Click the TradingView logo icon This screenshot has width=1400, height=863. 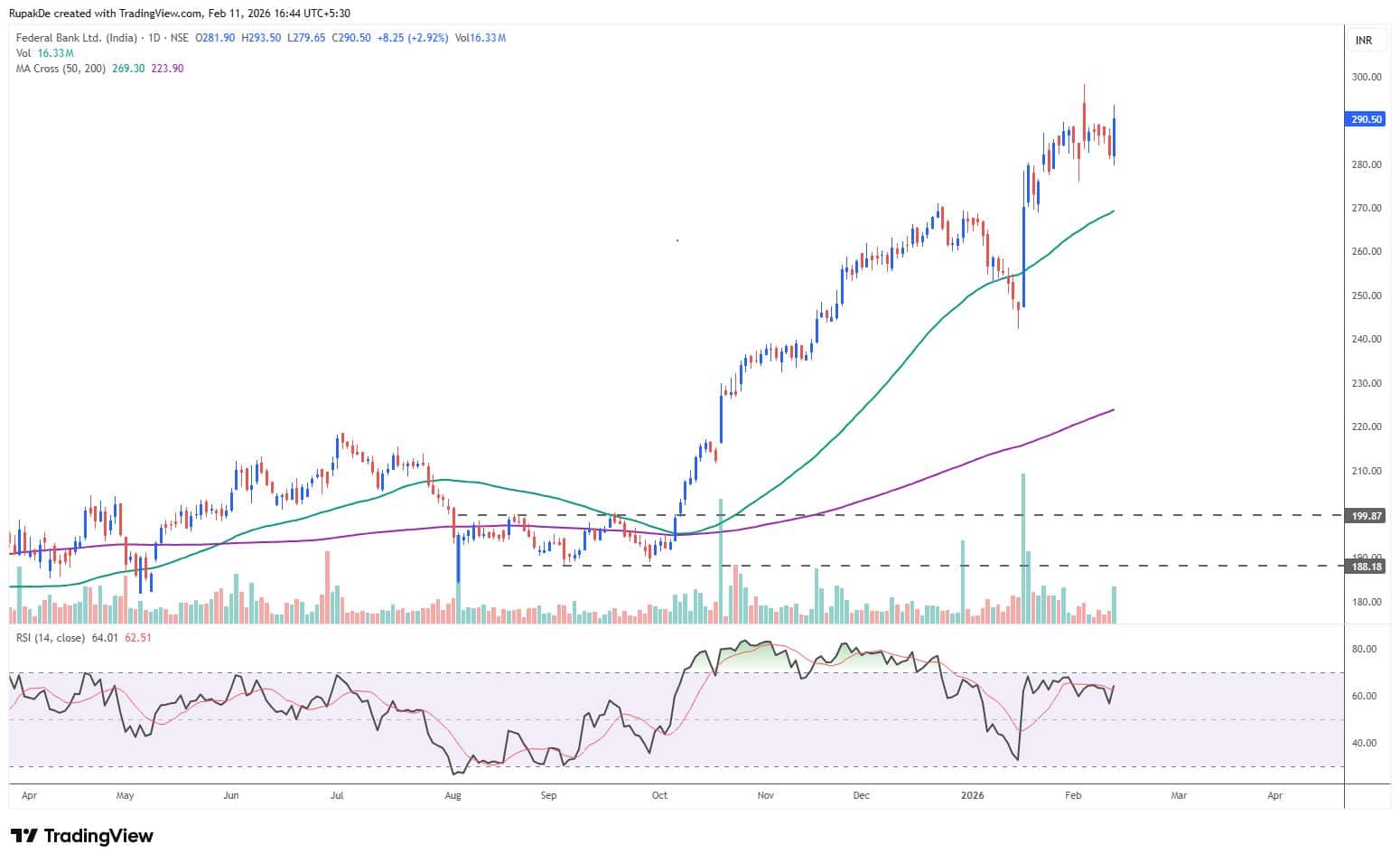click(x=24, y=836)
